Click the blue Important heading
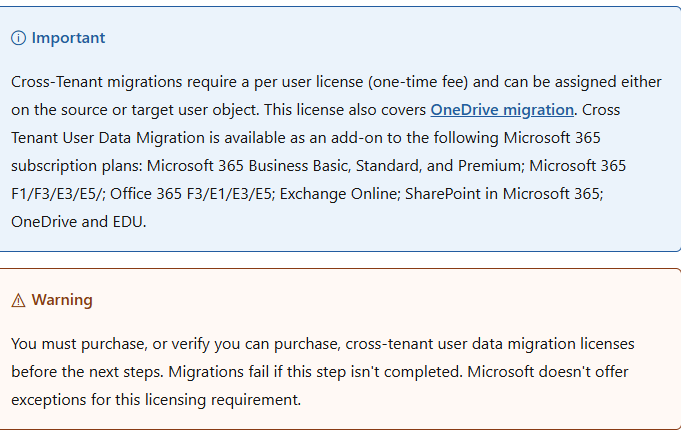The width and height of the screenshot is (681, 432). click(68, 38)
